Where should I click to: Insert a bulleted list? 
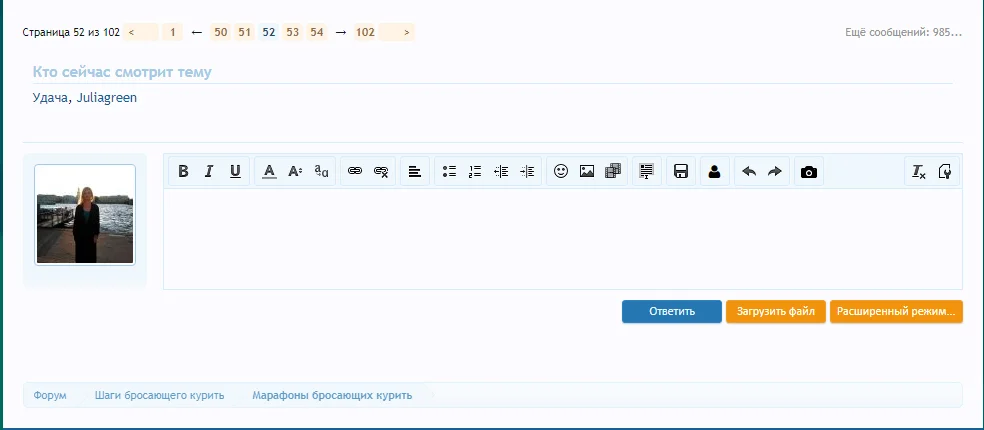[x=449, y=171]
